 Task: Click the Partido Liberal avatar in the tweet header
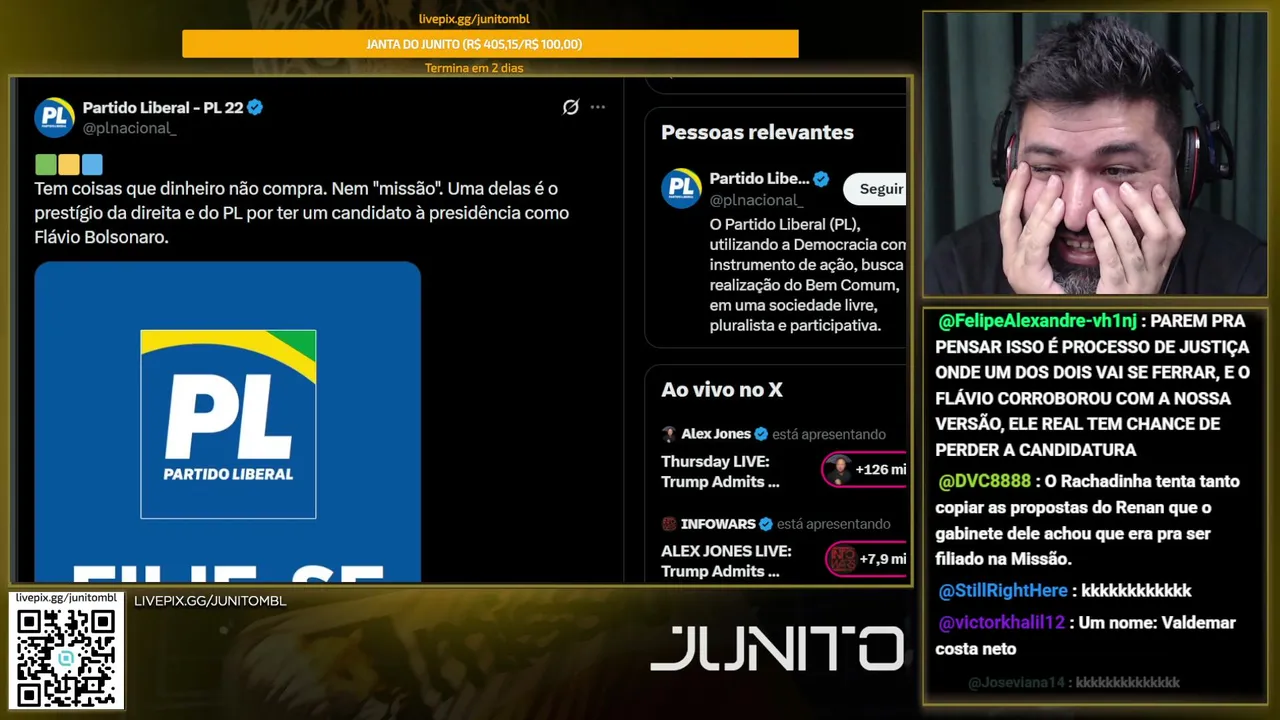coord(55,117)
